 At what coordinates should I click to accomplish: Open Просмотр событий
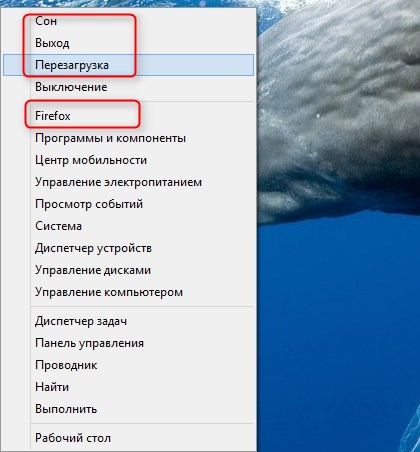[128, 204]
